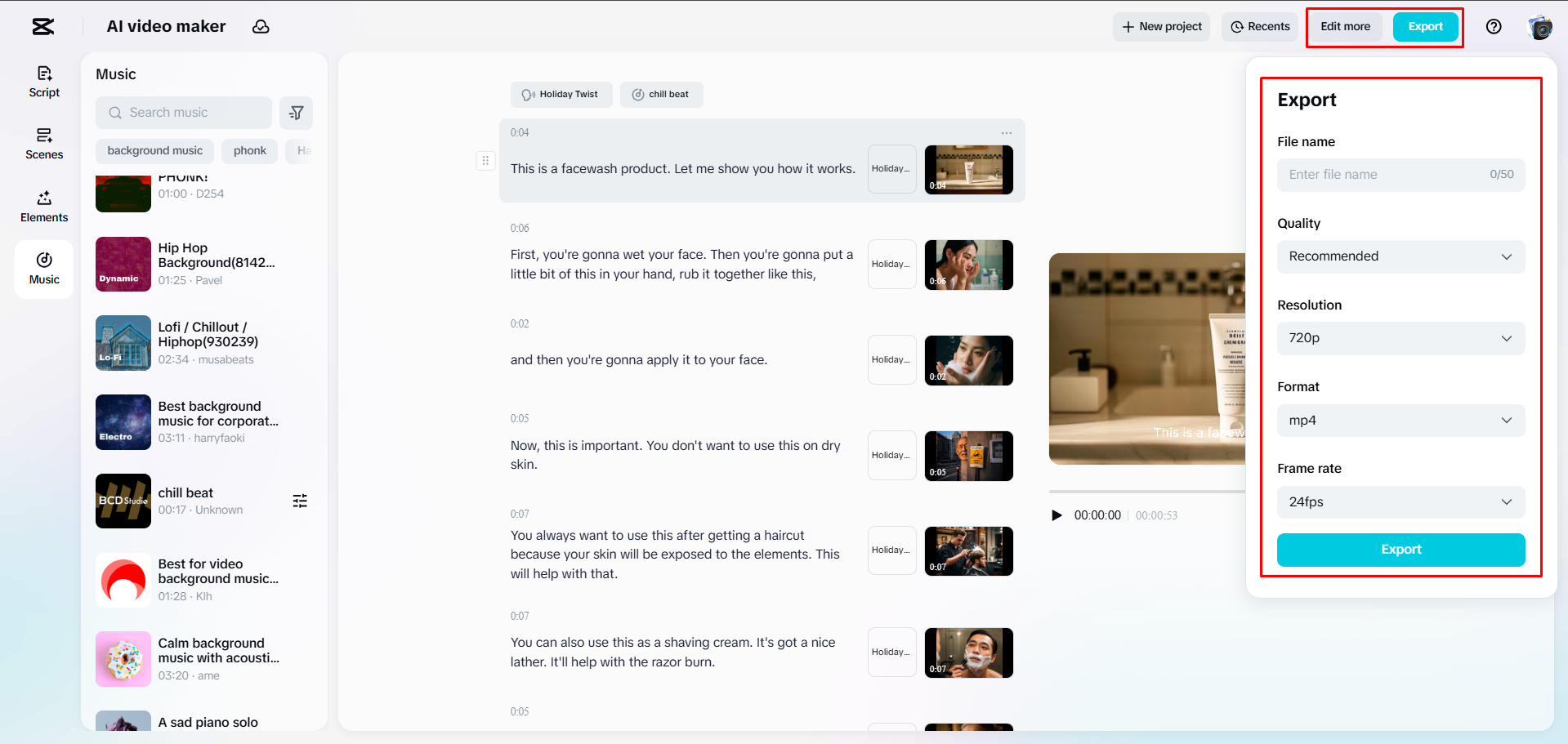Screen dimensions: 1568x744
Task: Open the Recents menu
Action: coord(1259,26)
